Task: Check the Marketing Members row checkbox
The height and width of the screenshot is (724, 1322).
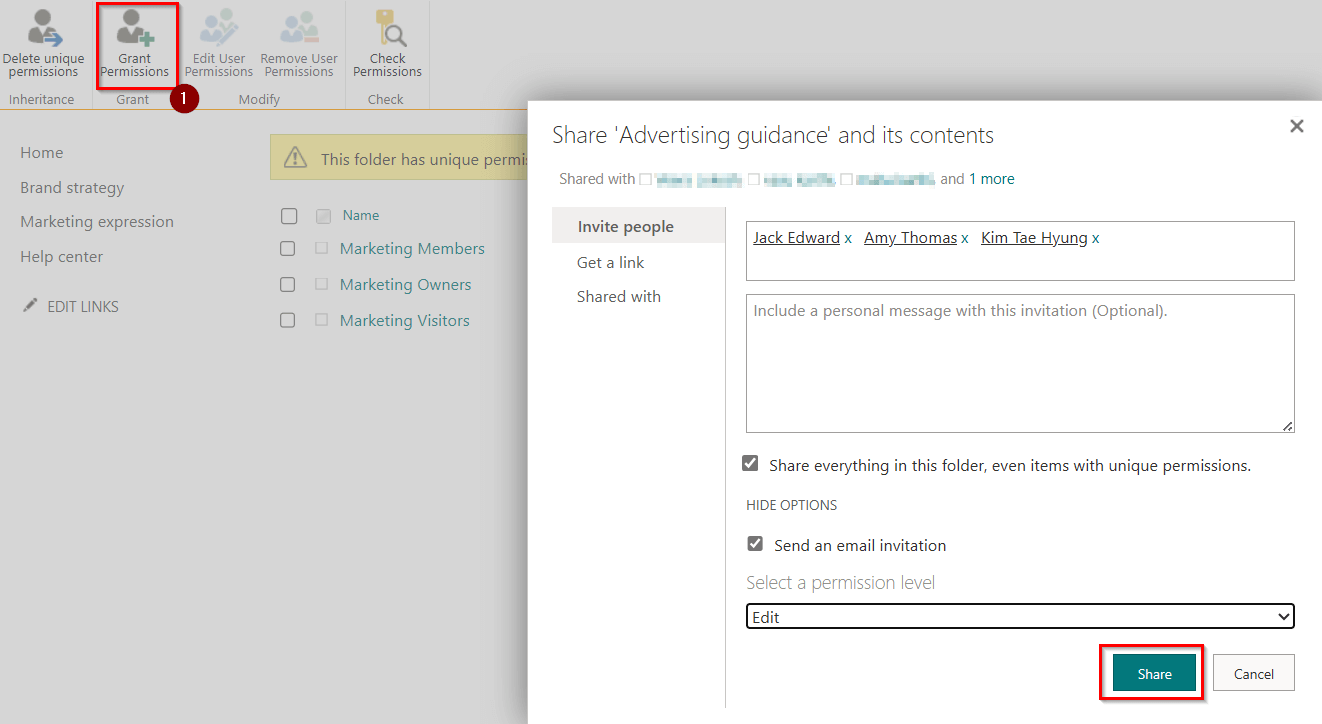Action: (x=288, y=249)
